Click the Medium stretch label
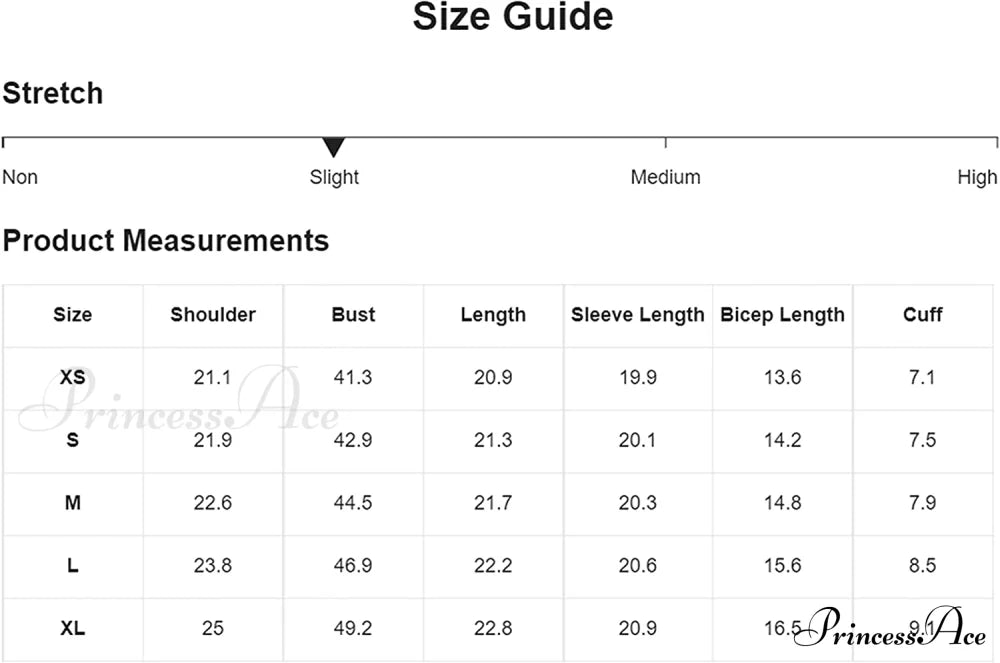 pos(665,177)
